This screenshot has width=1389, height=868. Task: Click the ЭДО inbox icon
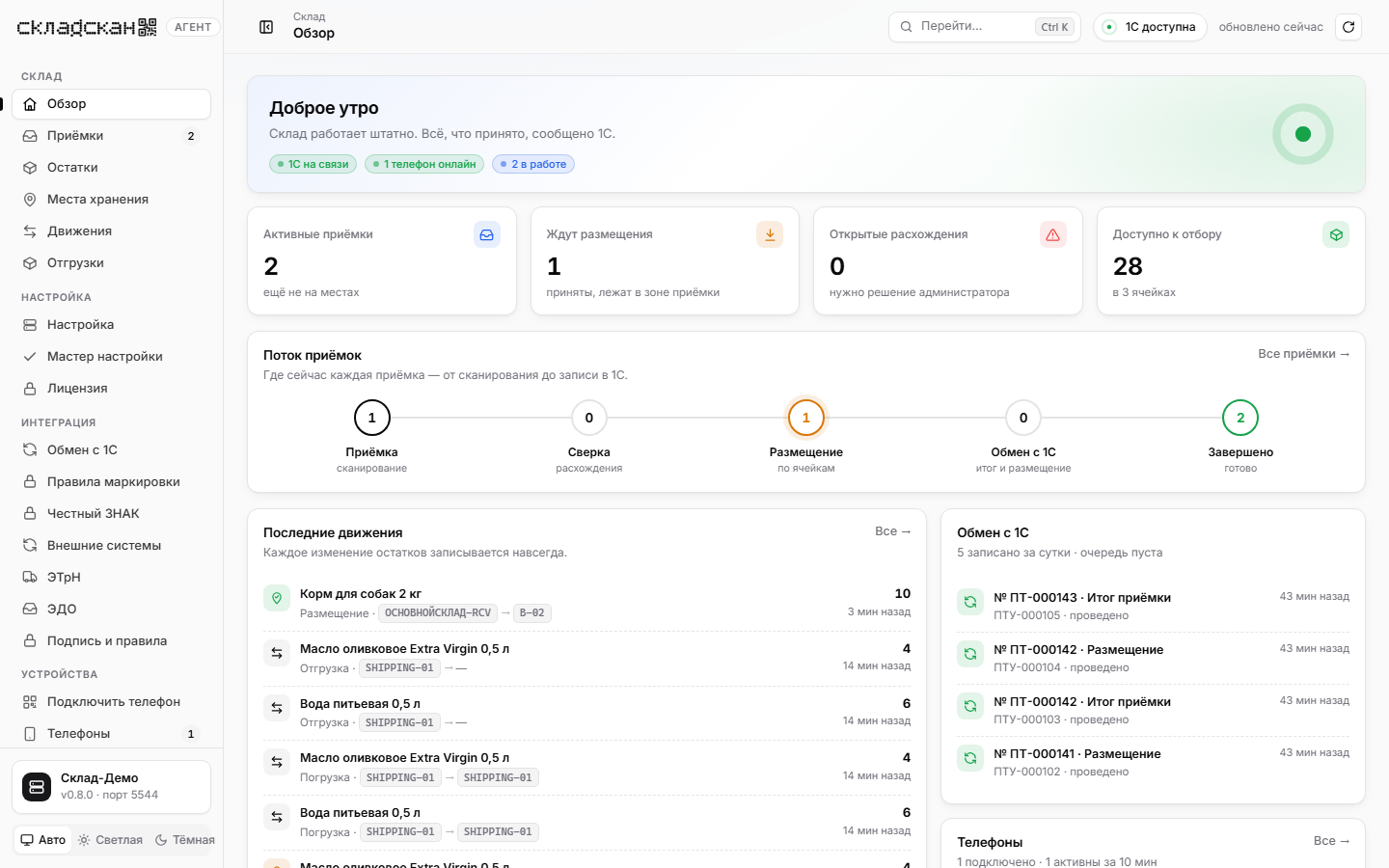click(30, 610)
